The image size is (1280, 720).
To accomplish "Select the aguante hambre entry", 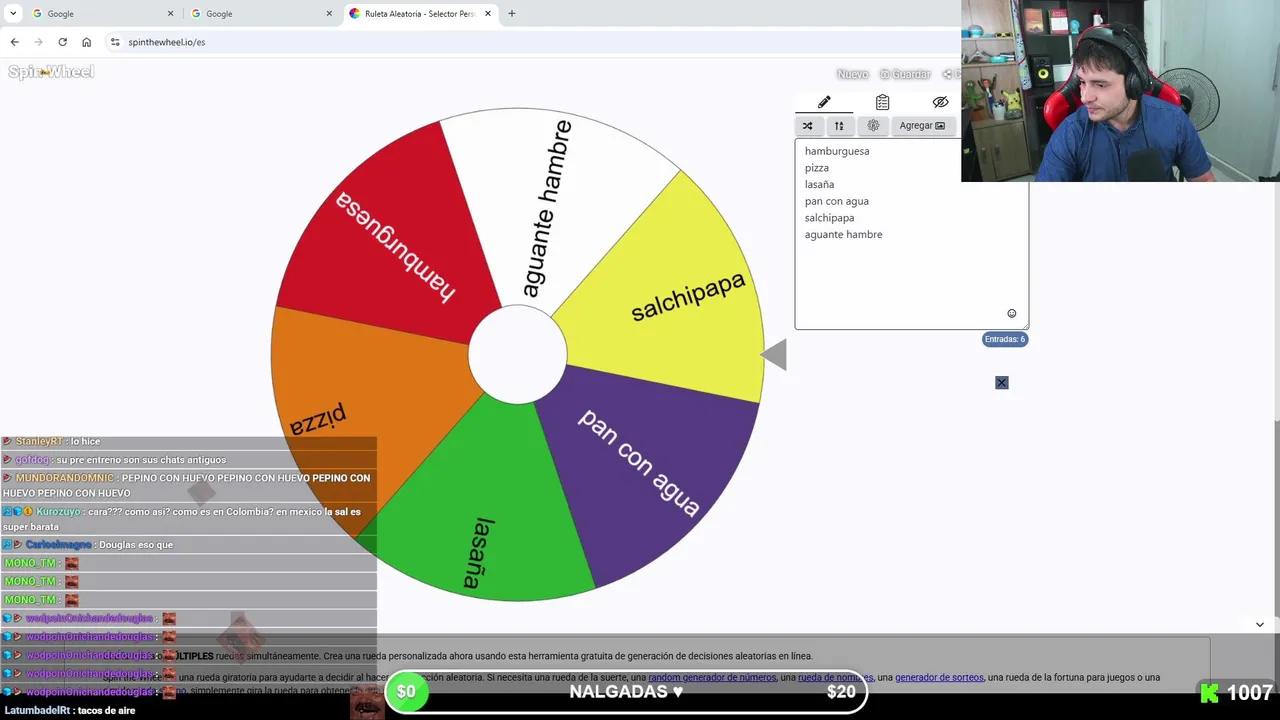I will pos(843,235).
